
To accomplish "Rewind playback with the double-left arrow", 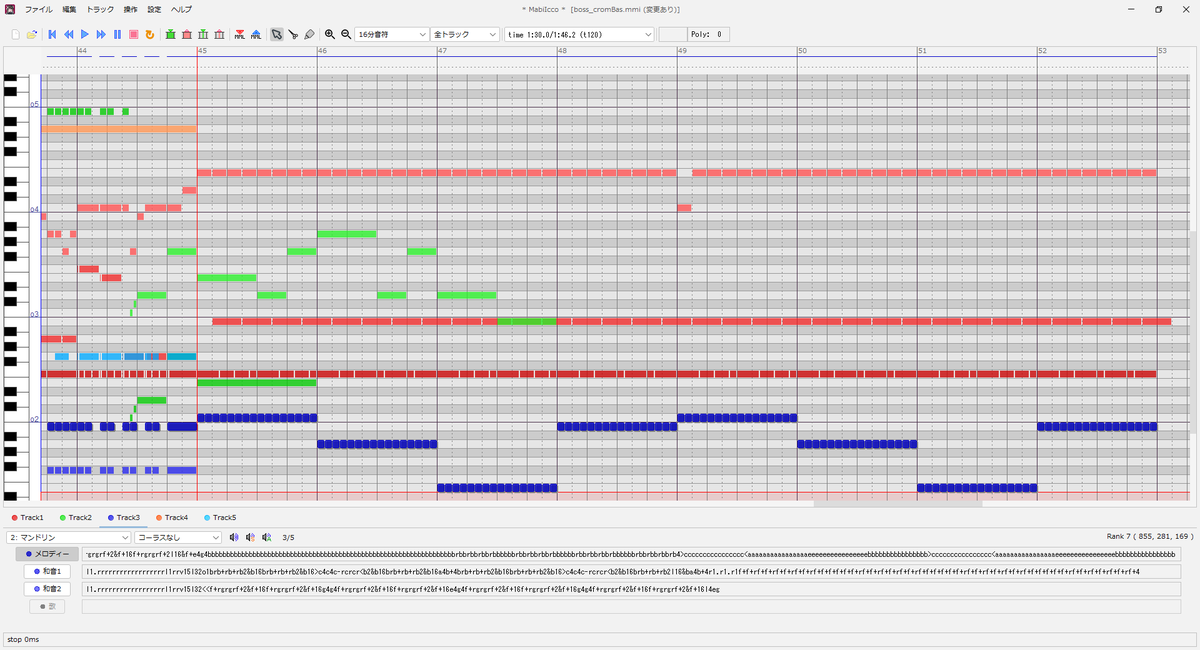I will [x=69, y=34].
